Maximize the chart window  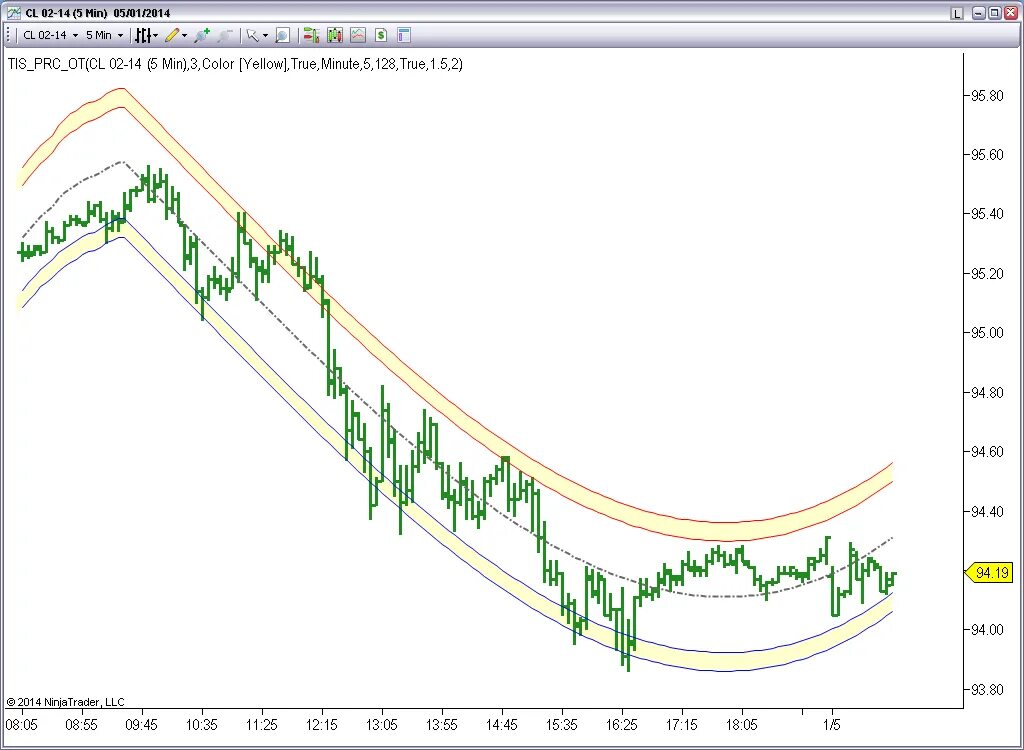(994, 12)
